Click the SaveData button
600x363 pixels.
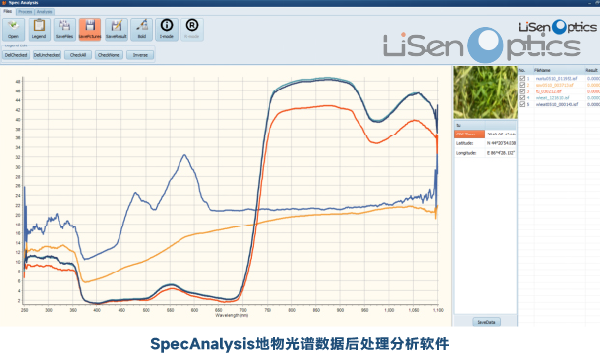pyautogui.click(x=486, y=322)
